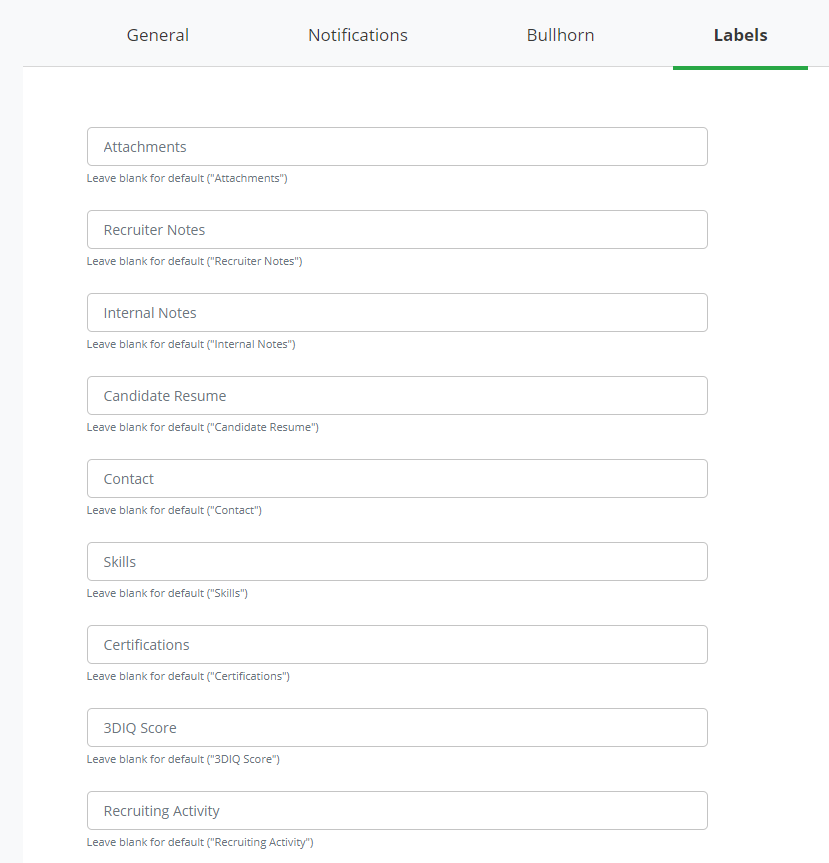Go to the Bullhorn tab
The height and width of the screenshot is (863, 829).
[560, 35]
